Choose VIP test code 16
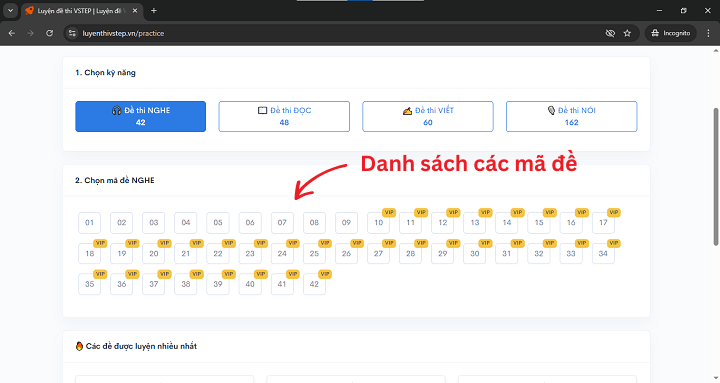The image size is (720, 383). click(571, 223)
